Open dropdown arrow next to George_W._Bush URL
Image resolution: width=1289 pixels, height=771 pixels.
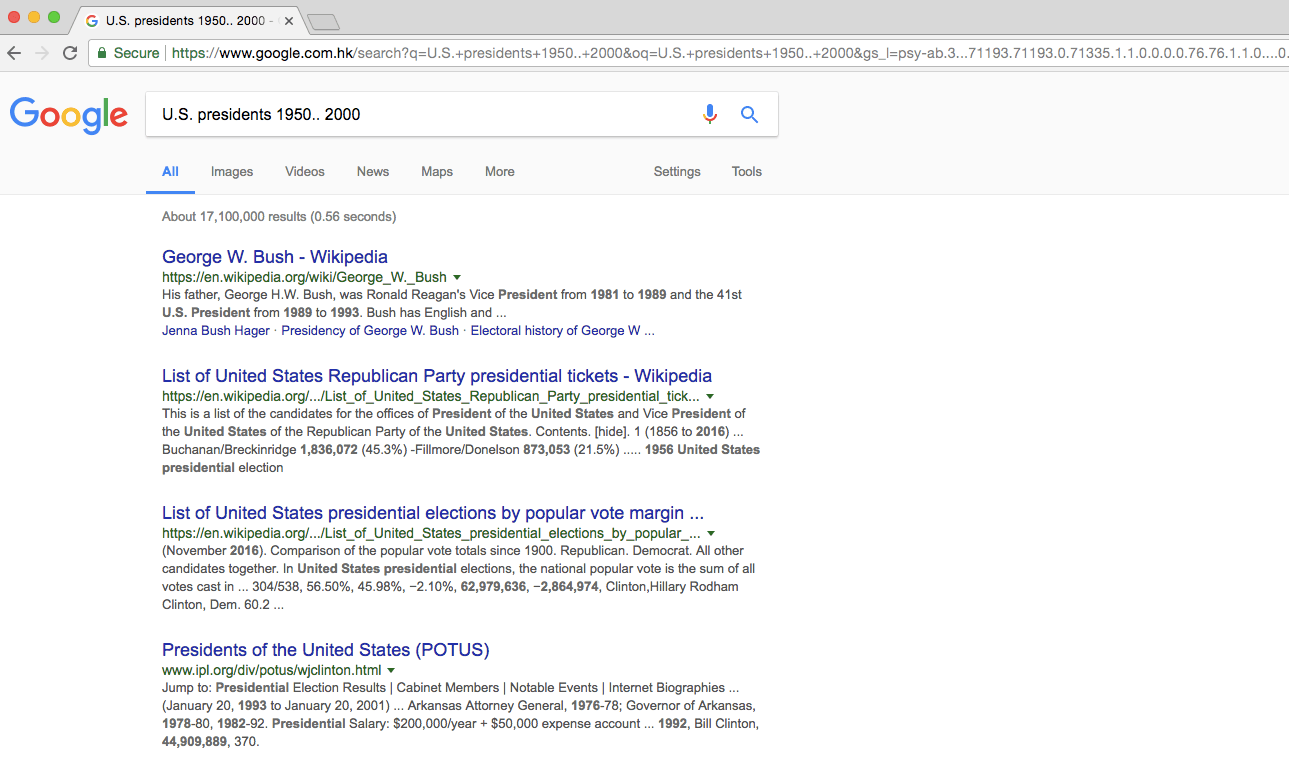(457, 277)
